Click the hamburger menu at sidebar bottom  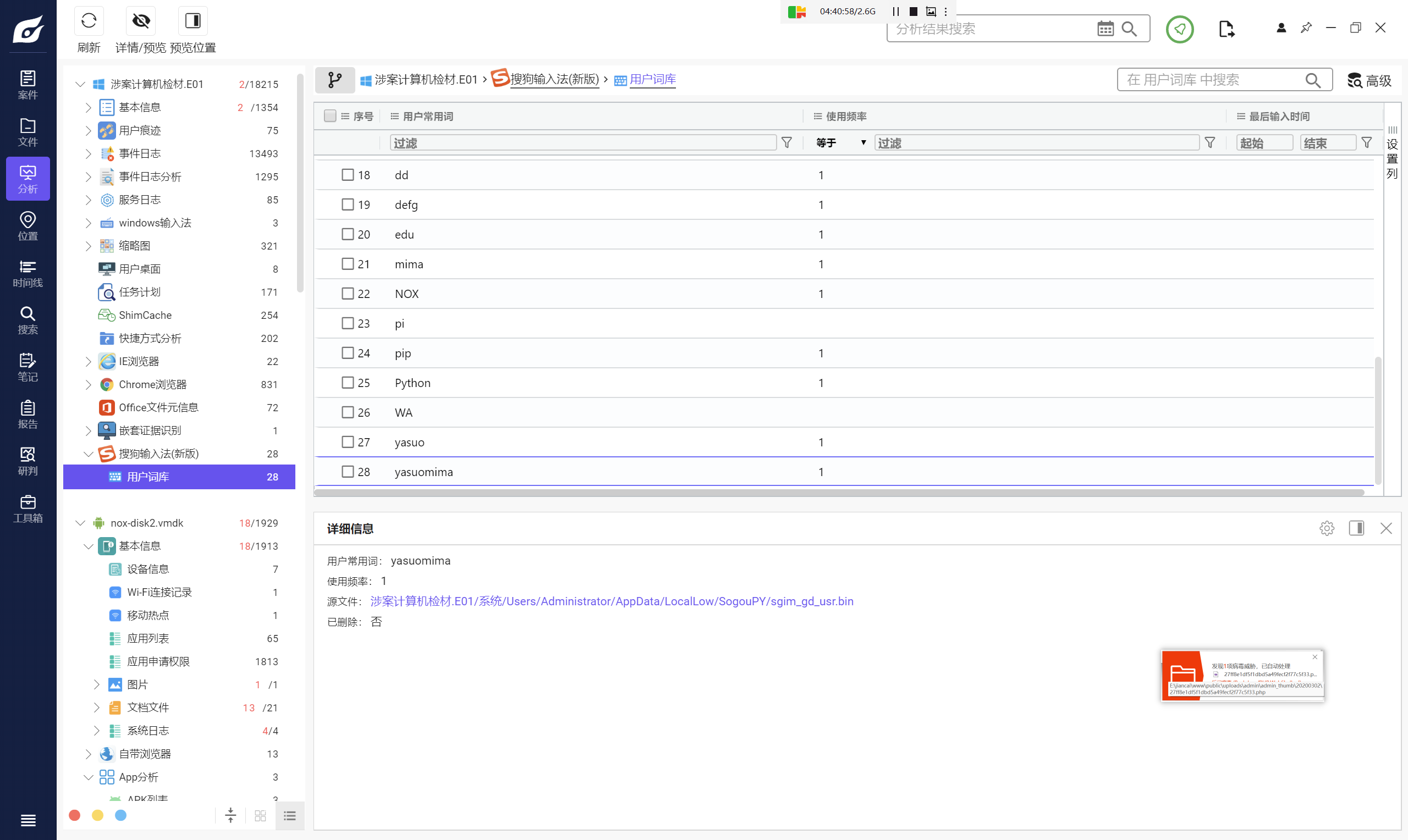pyautogui.click(x=28, y=820)
